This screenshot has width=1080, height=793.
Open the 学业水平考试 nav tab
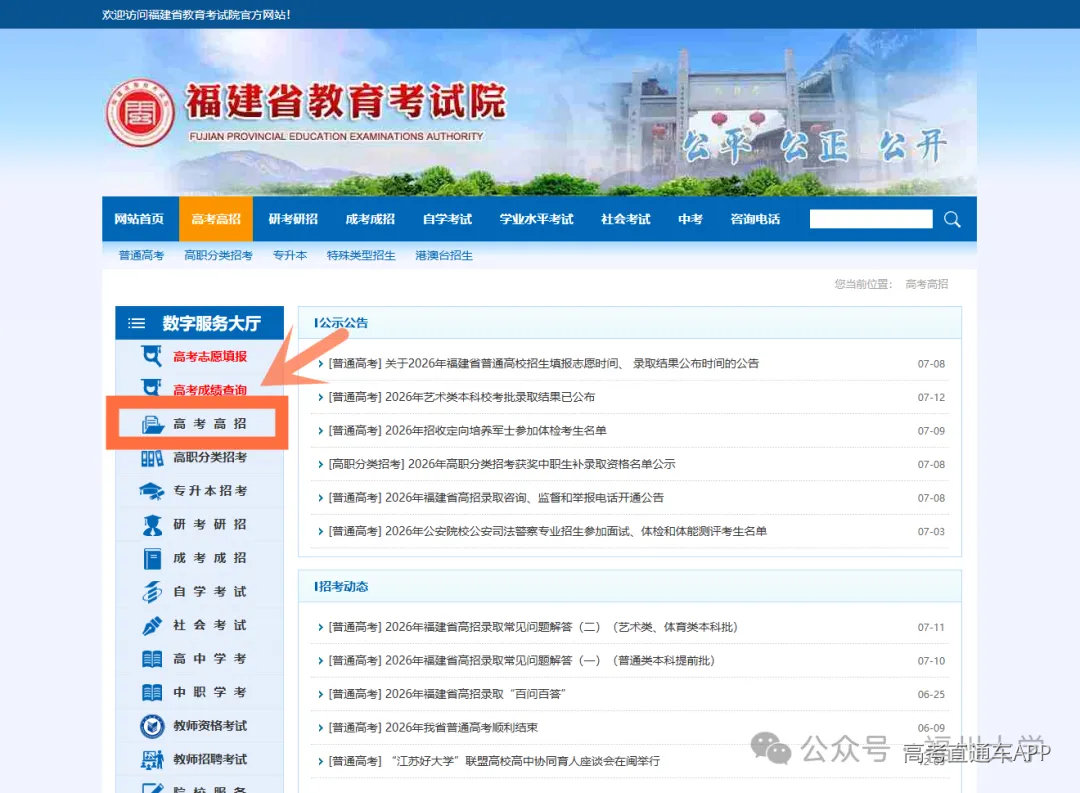click(x=537, y=219)
